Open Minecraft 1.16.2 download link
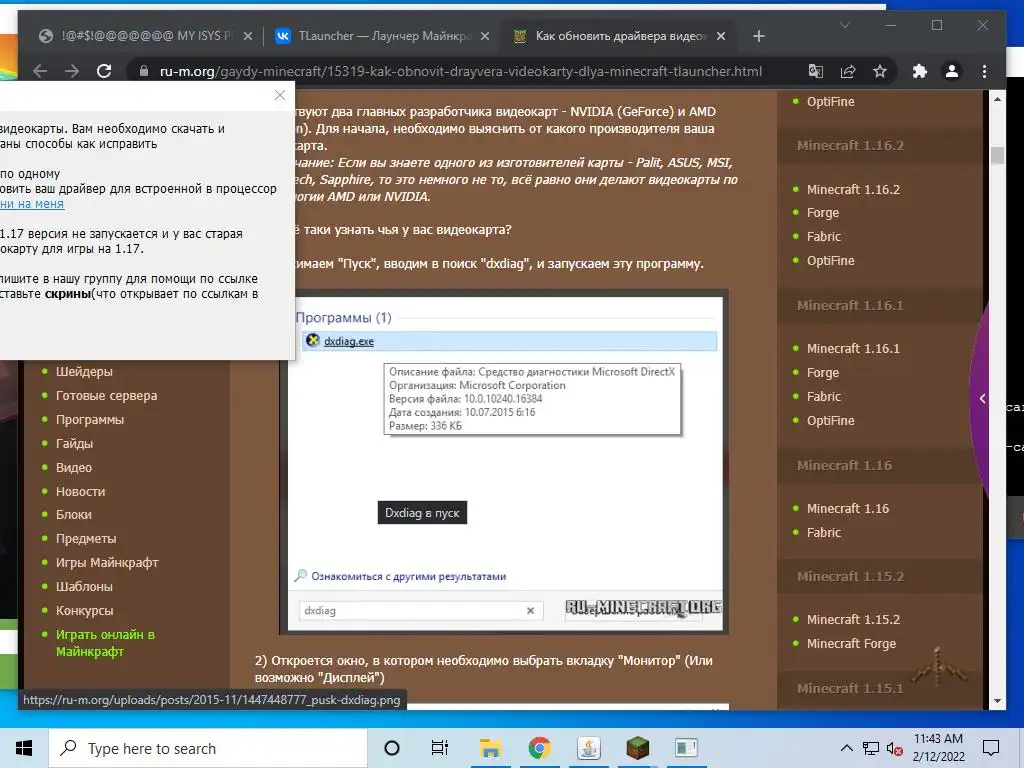 [853, 189]
